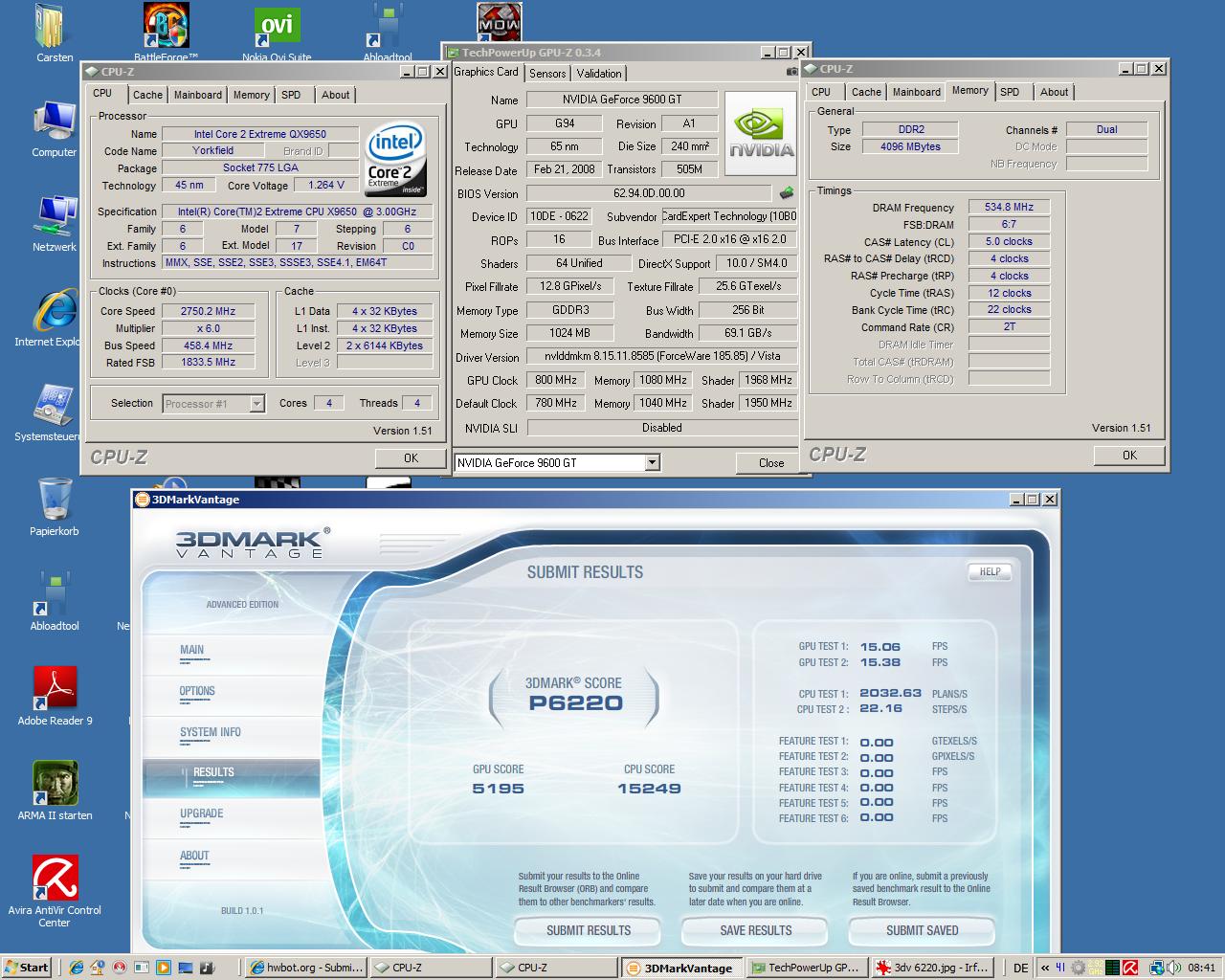Switch to Mainboard tab in CPU-Z processor window

click(198, 95)
